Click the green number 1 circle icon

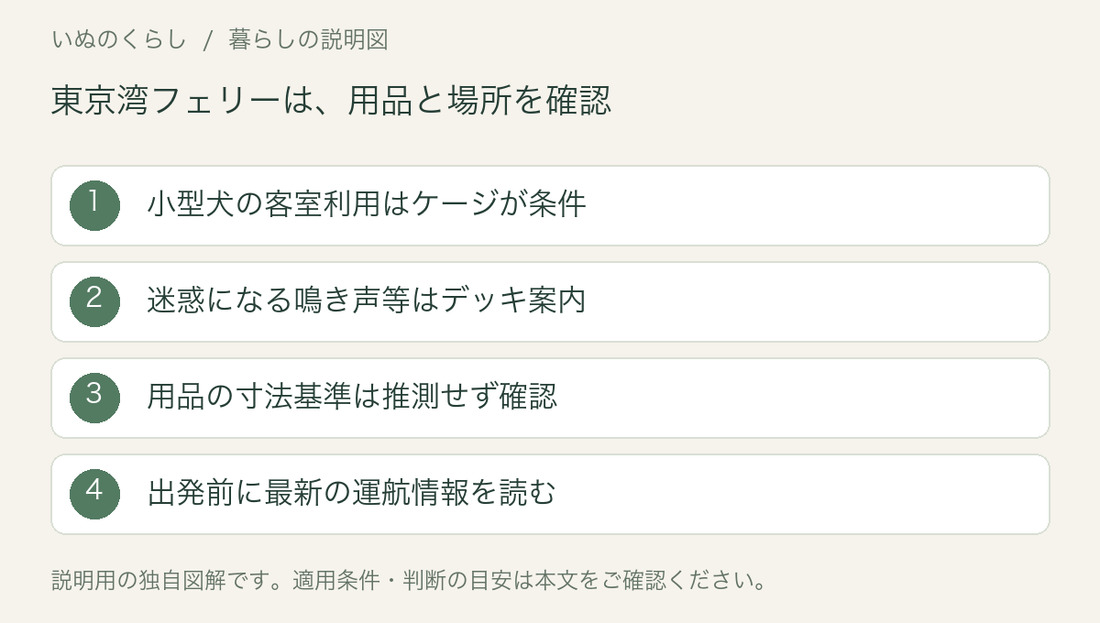tap(95, 206)
